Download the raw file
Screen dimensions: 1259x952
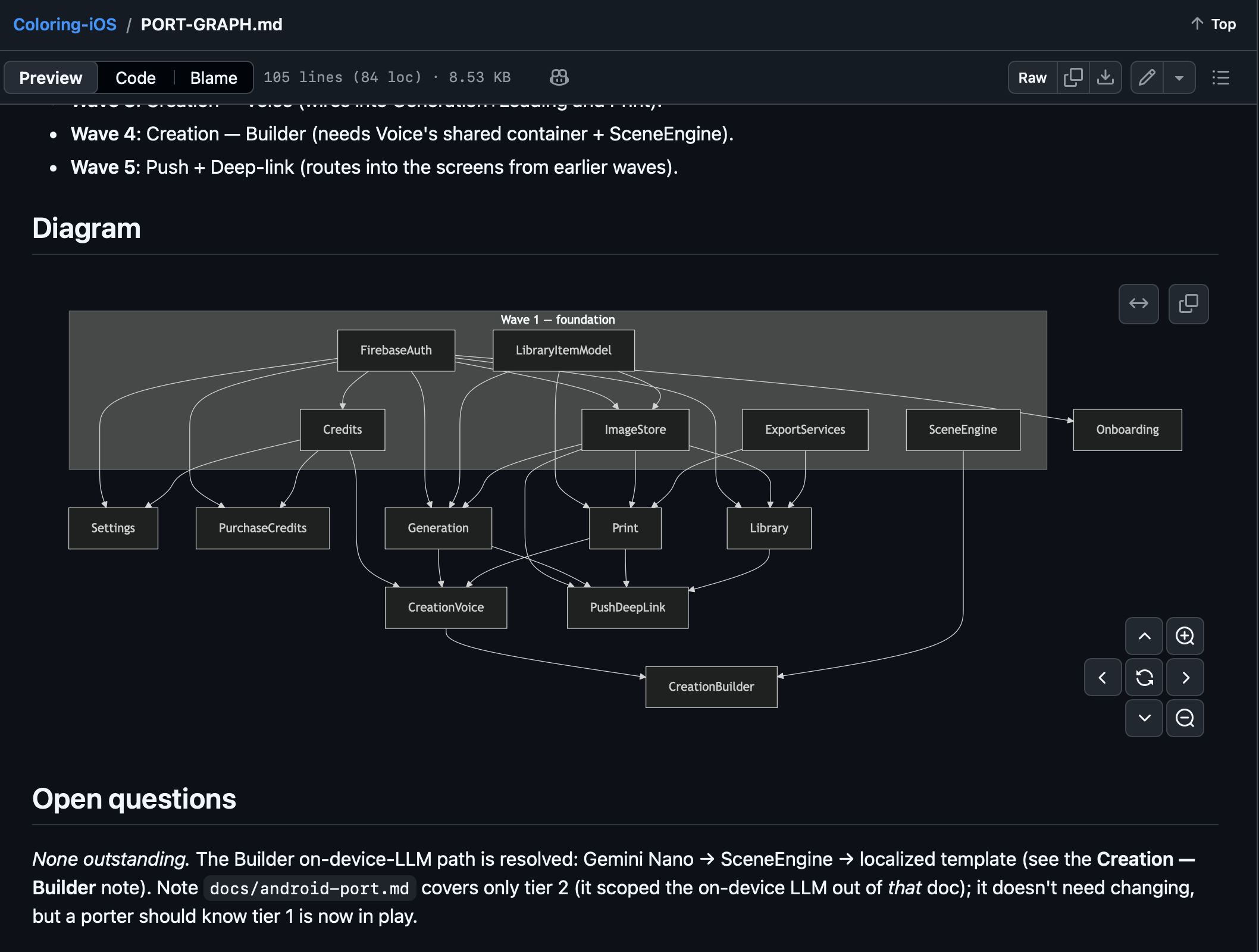pos(1105,77)
